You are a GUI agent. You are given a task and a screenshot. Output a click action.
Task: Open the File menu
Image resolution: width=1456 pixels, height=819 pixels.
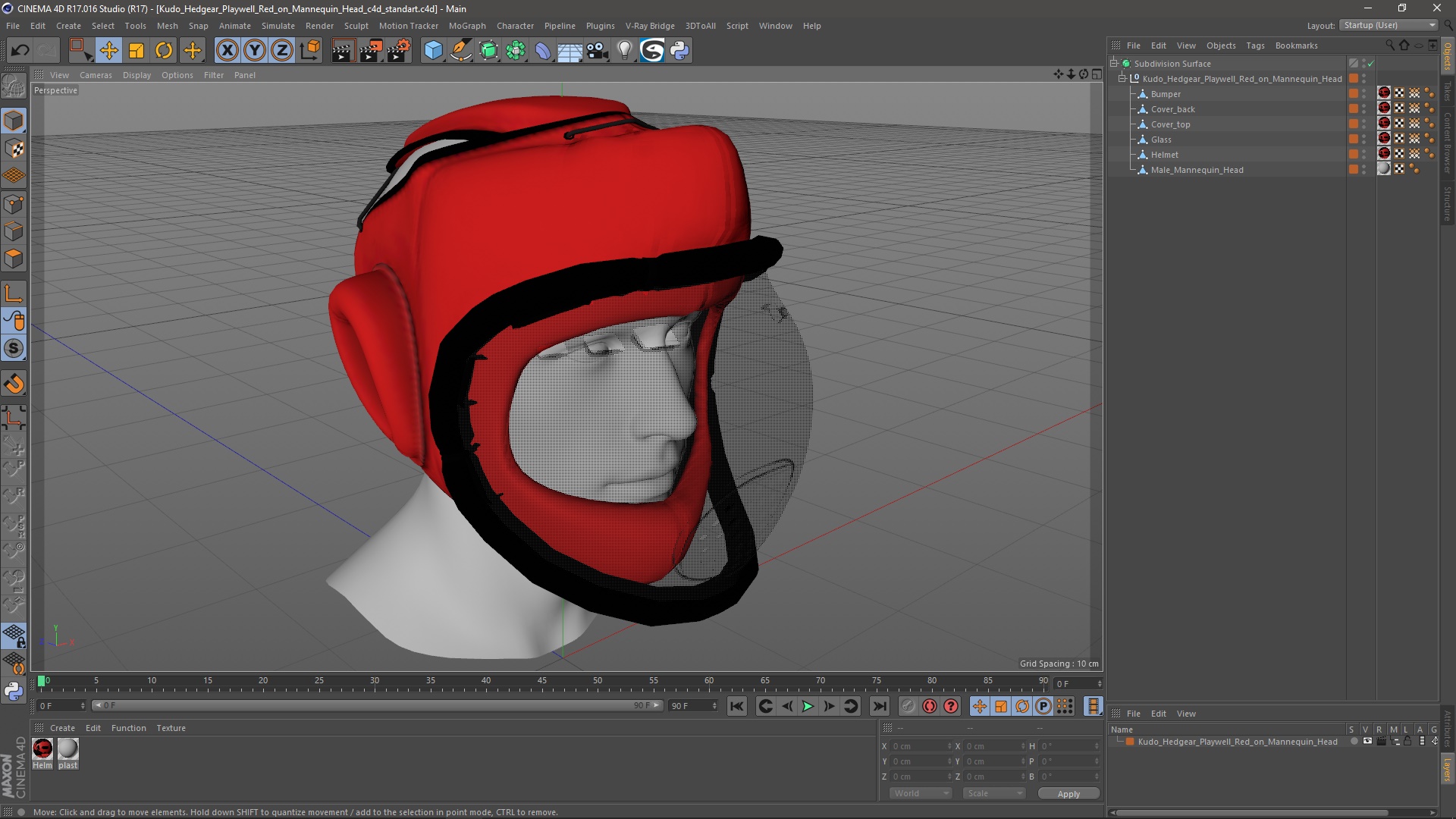(13, 26)
